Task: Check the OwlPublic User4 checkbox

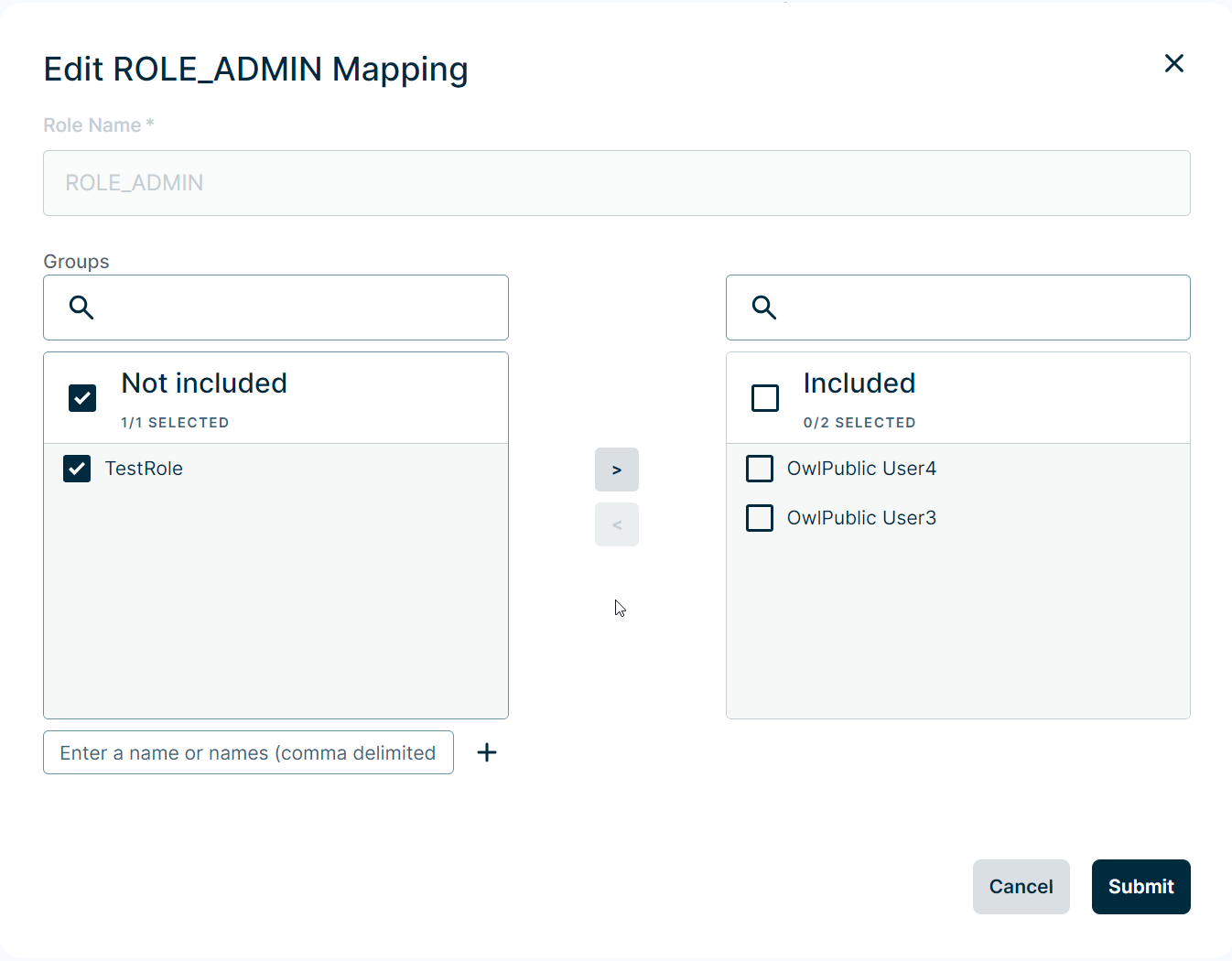Action: point(760,469)
